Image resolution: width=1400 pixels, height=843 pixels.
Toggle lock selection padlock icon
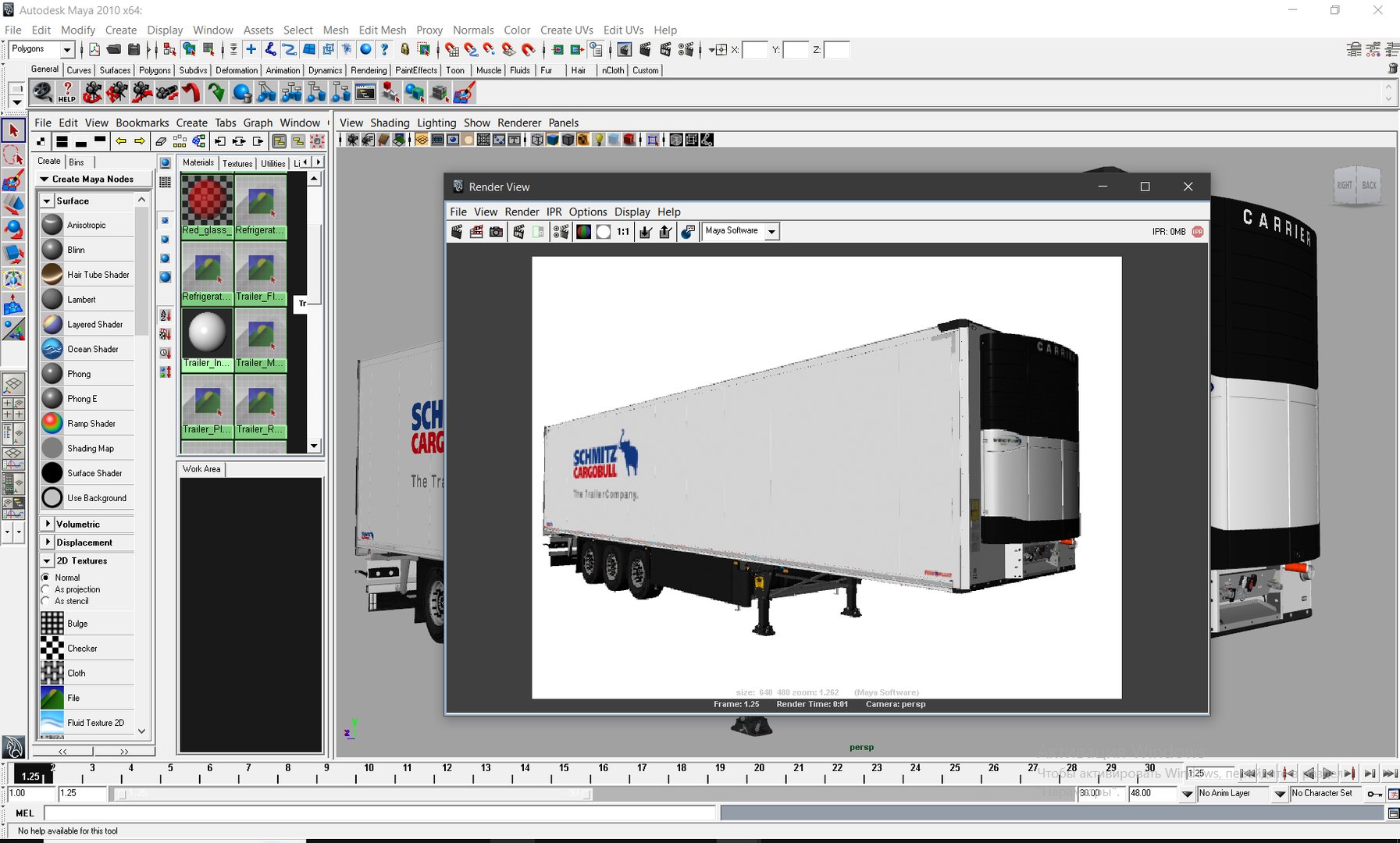pyautogui.click(x=404, y=49)
